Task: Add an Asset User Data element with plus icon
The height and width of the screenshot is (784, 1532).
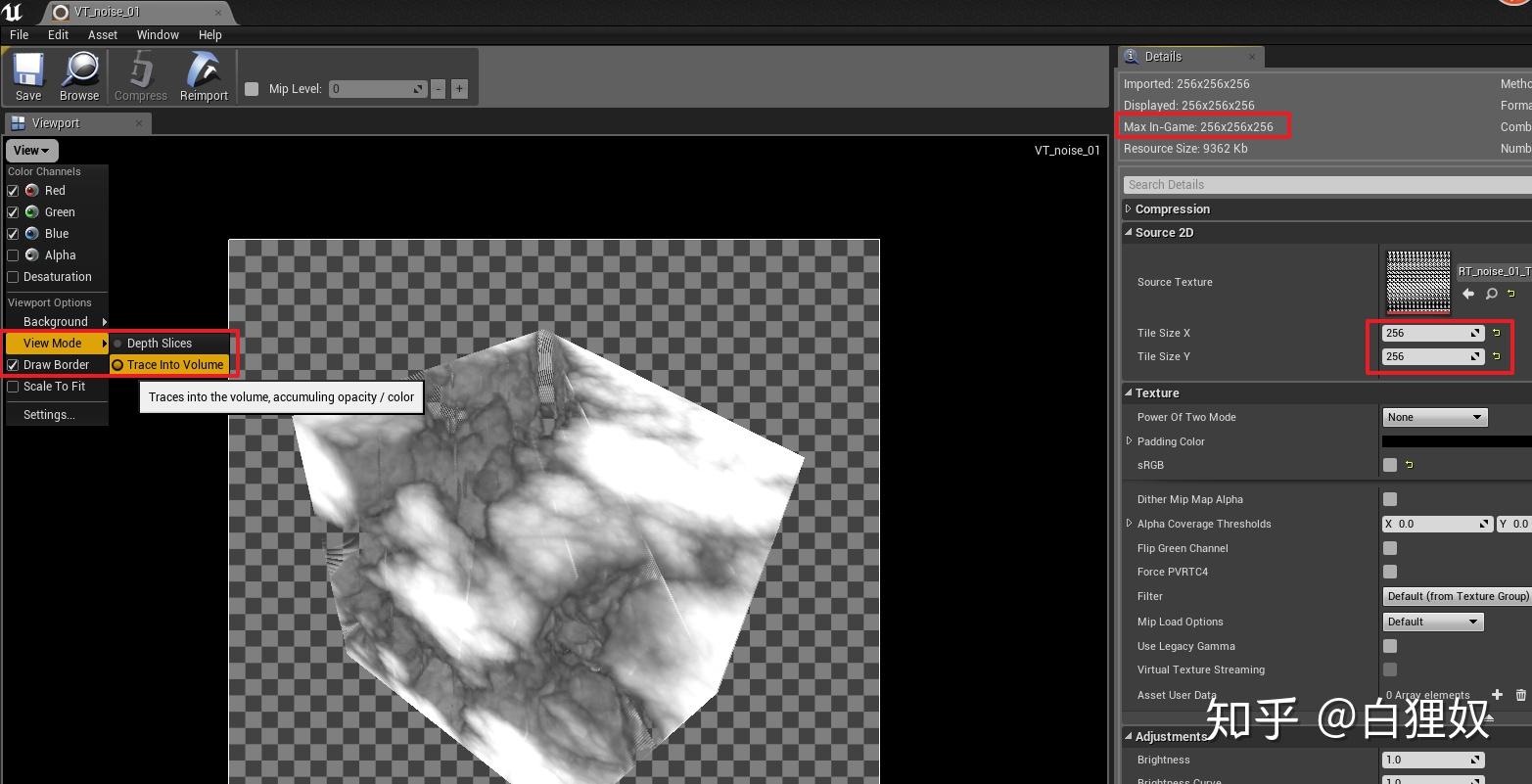Action: click(1496, 695)
